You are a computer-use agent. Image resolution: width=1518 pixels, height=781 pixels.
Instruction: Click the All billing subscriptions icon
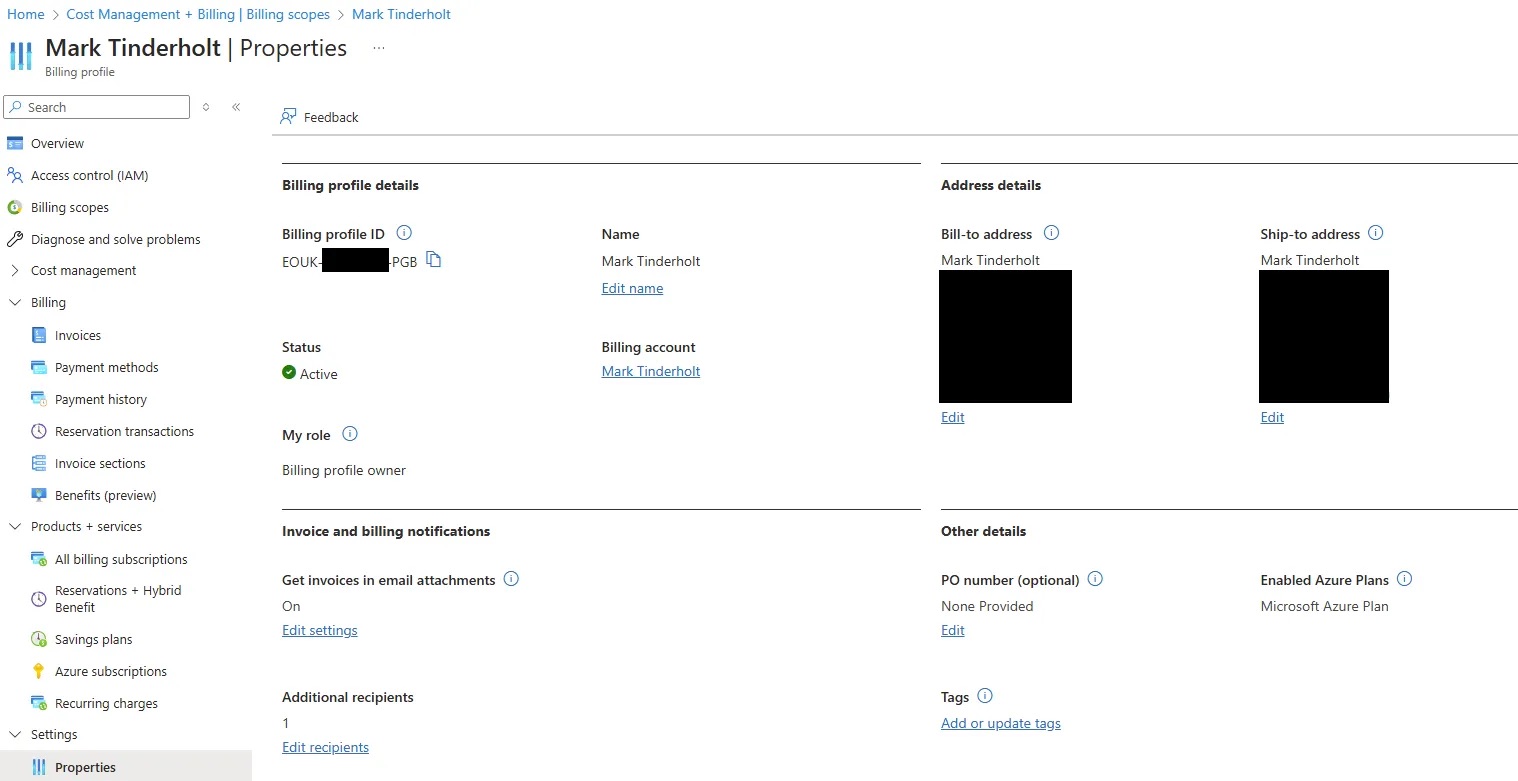(39, 559)
